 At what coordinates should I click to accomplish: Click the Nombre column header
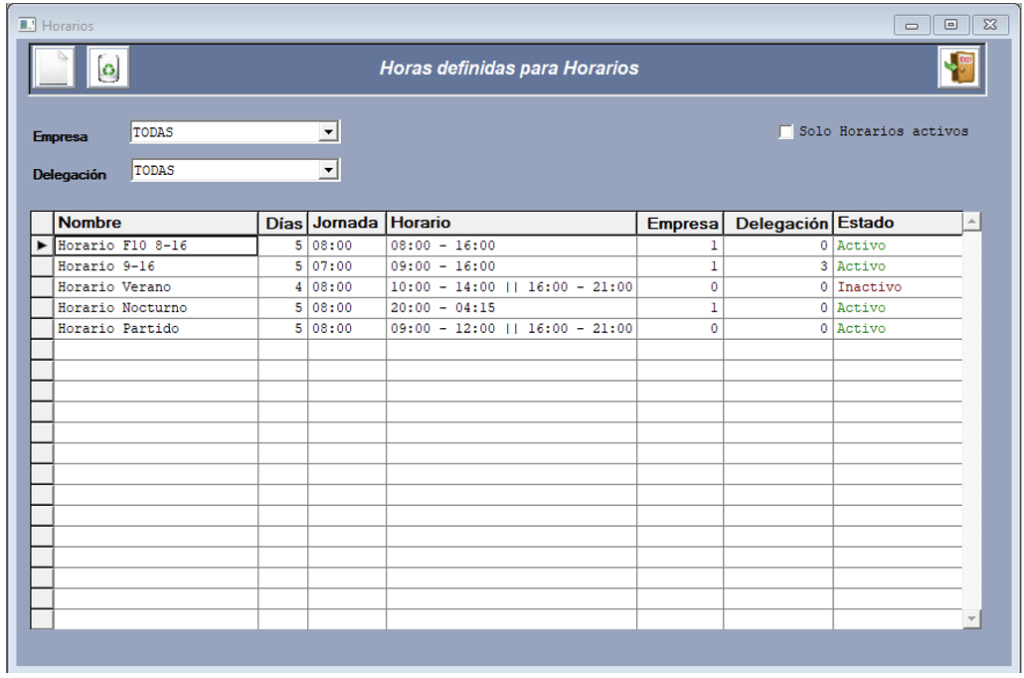click(155, 223)
